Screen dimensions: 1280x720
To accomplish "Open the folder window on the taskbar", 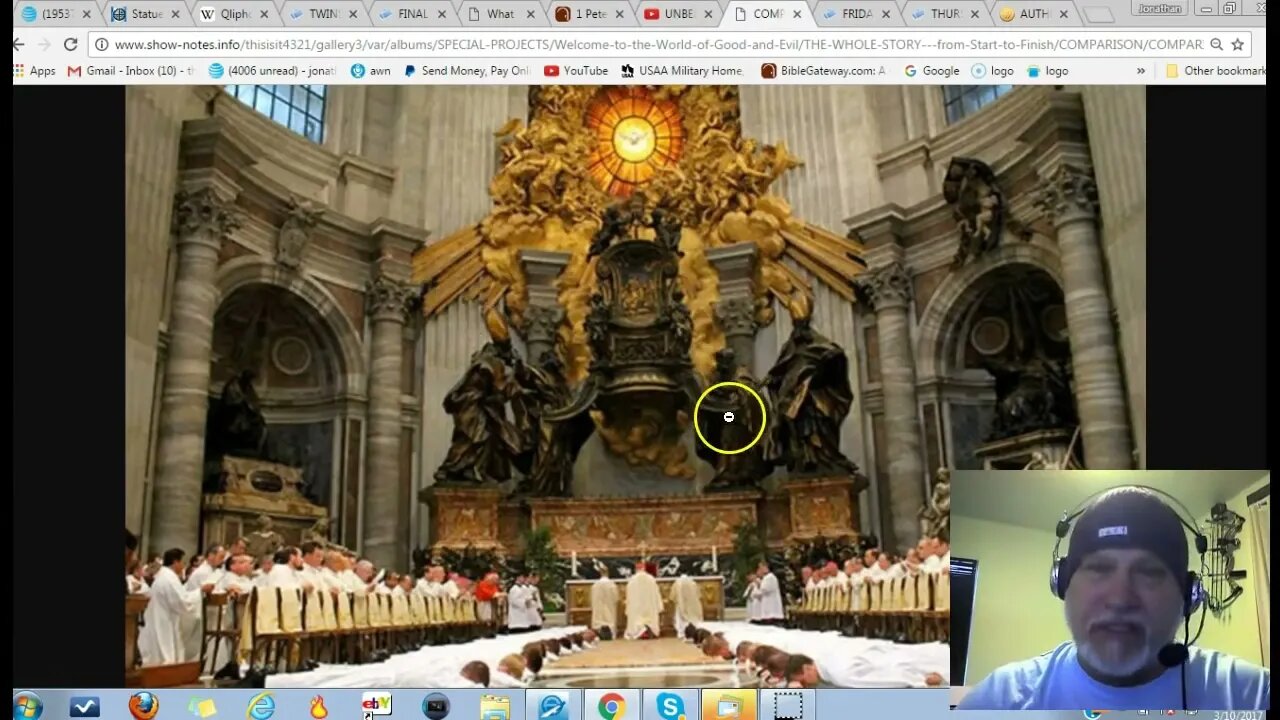I will [x=729, y=706].
